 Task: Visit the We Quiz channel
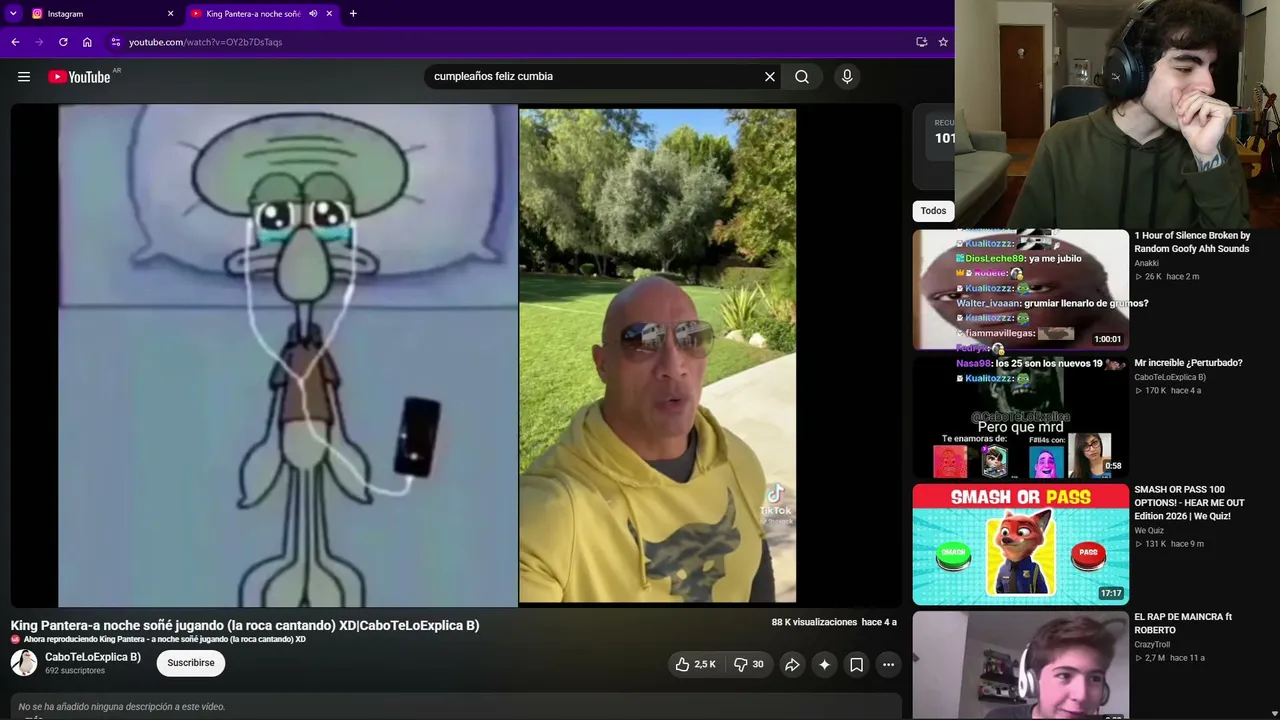(x=1149, y=530)
